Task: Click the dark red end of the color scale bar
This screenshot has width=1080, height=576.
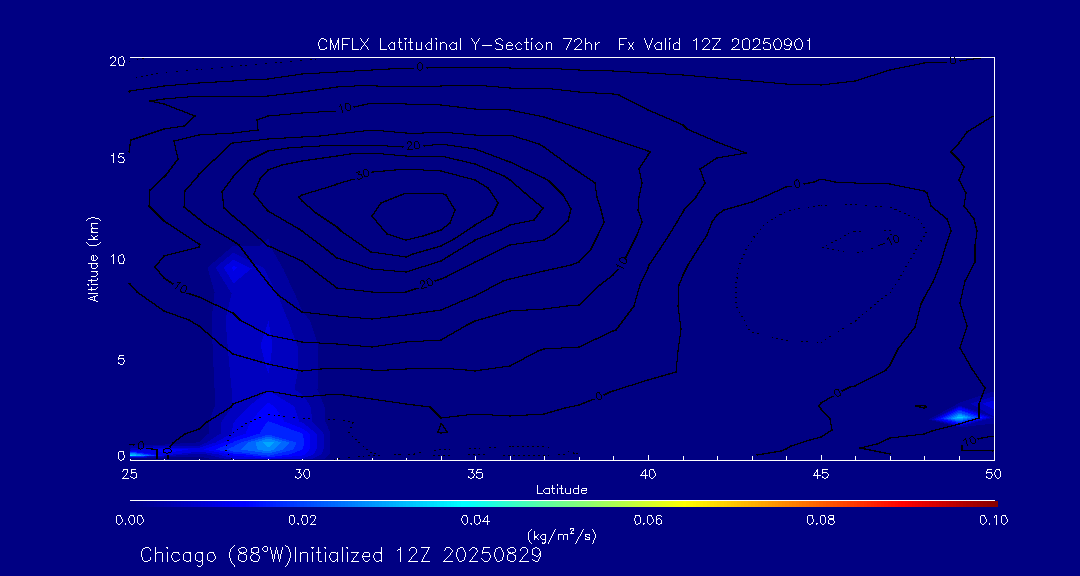Action: pyautogui.click(x=988, y=504)
